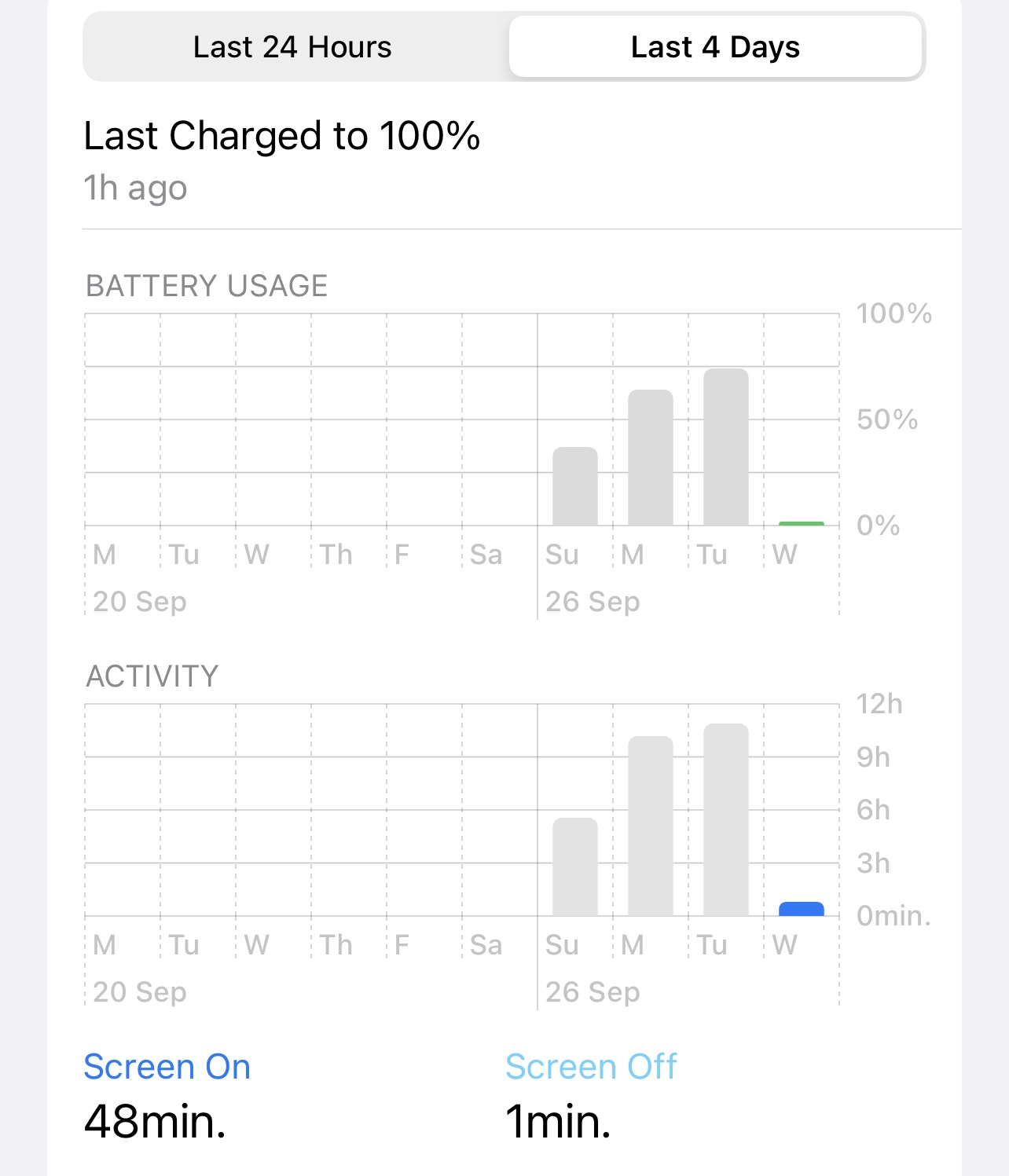The height and width of the screenshot is (1176, 1009).
Task: Tap Last Charged to 100% heading
Action: (282, 136)
